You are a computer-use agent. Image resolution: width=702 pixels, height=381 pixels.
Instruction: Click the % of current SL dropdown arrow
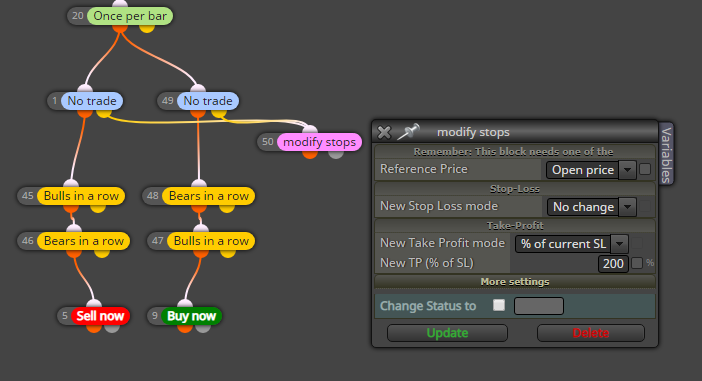point(620,244)
